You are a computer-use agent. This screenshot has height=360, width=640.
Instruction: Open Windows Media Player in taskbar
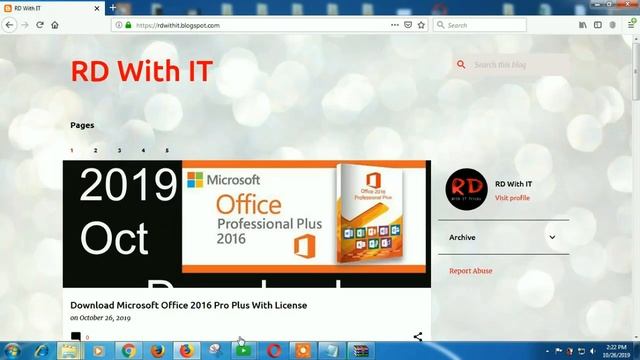[x=98, y=351]
